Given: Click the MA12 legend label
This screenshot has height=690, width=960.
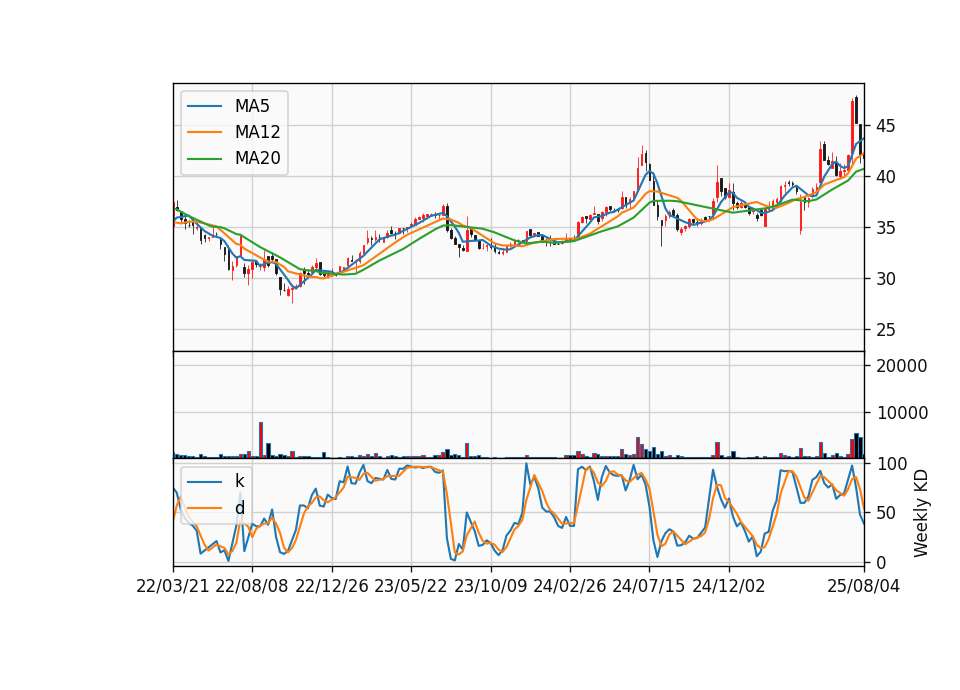Looking at the screenshot, I should (x=257, y=132).
